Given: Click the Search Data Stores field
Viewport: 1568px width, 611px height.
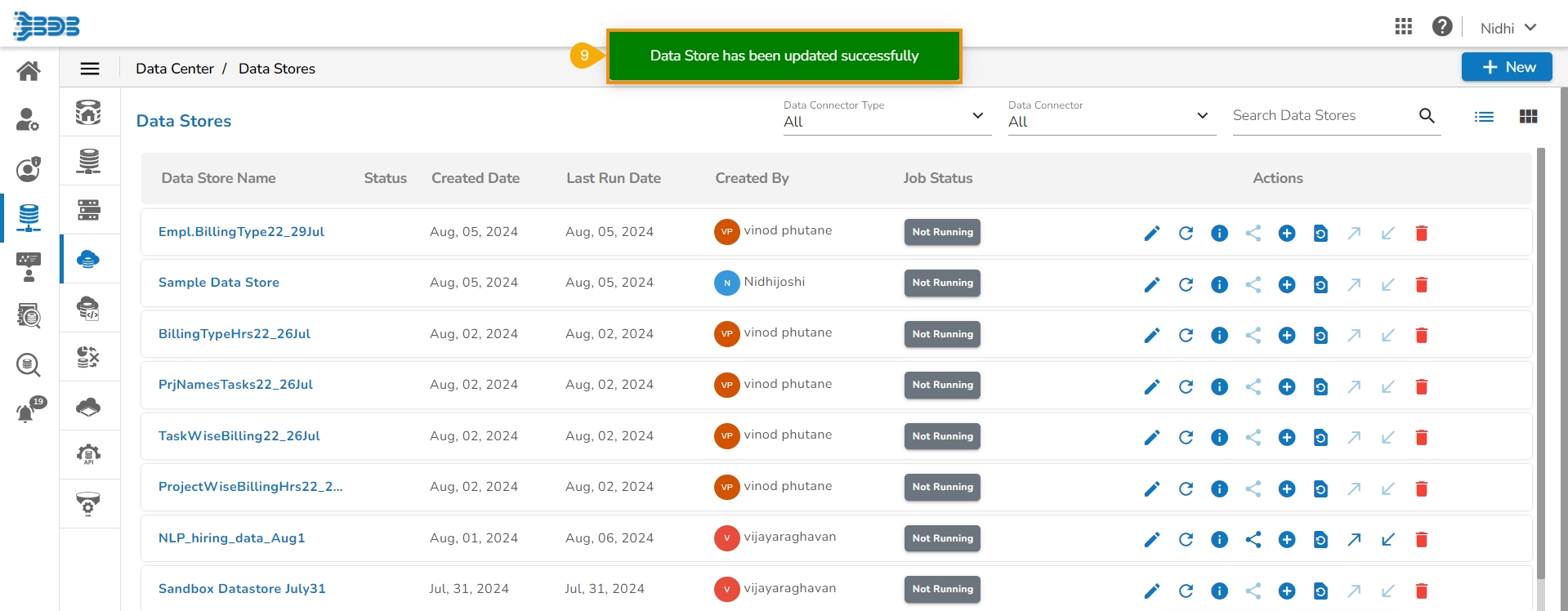Looking at the screenshot, I should coord(1322,116).
